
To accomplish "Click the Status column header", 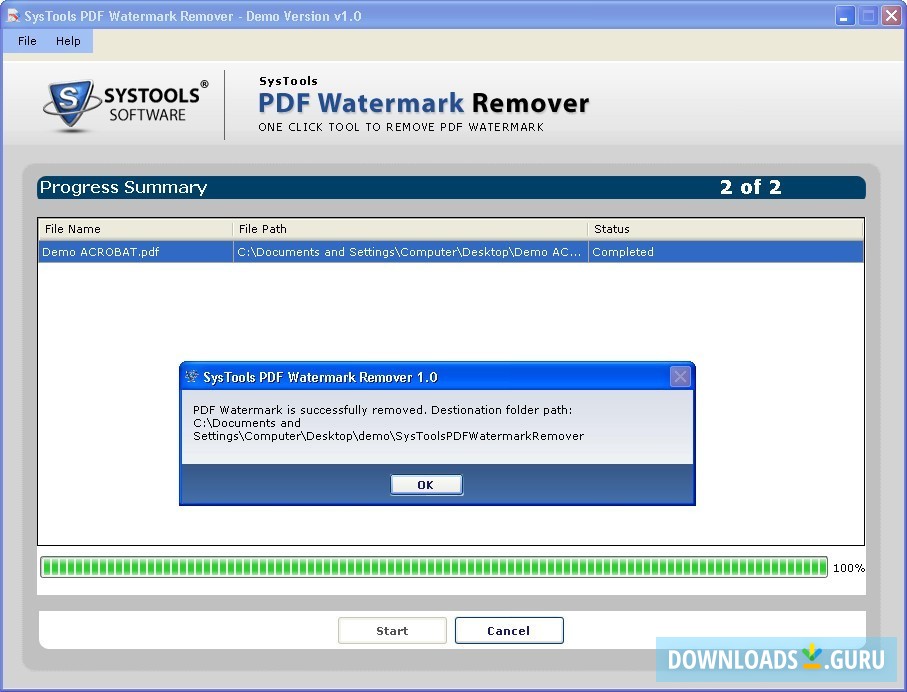I will point(725,229).
